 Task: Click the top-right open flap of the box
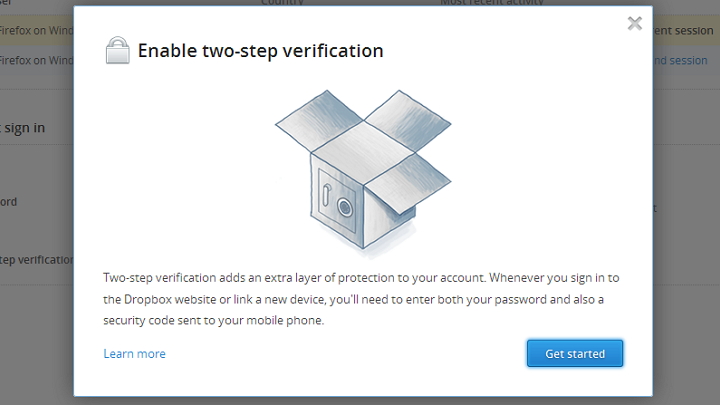408,120
